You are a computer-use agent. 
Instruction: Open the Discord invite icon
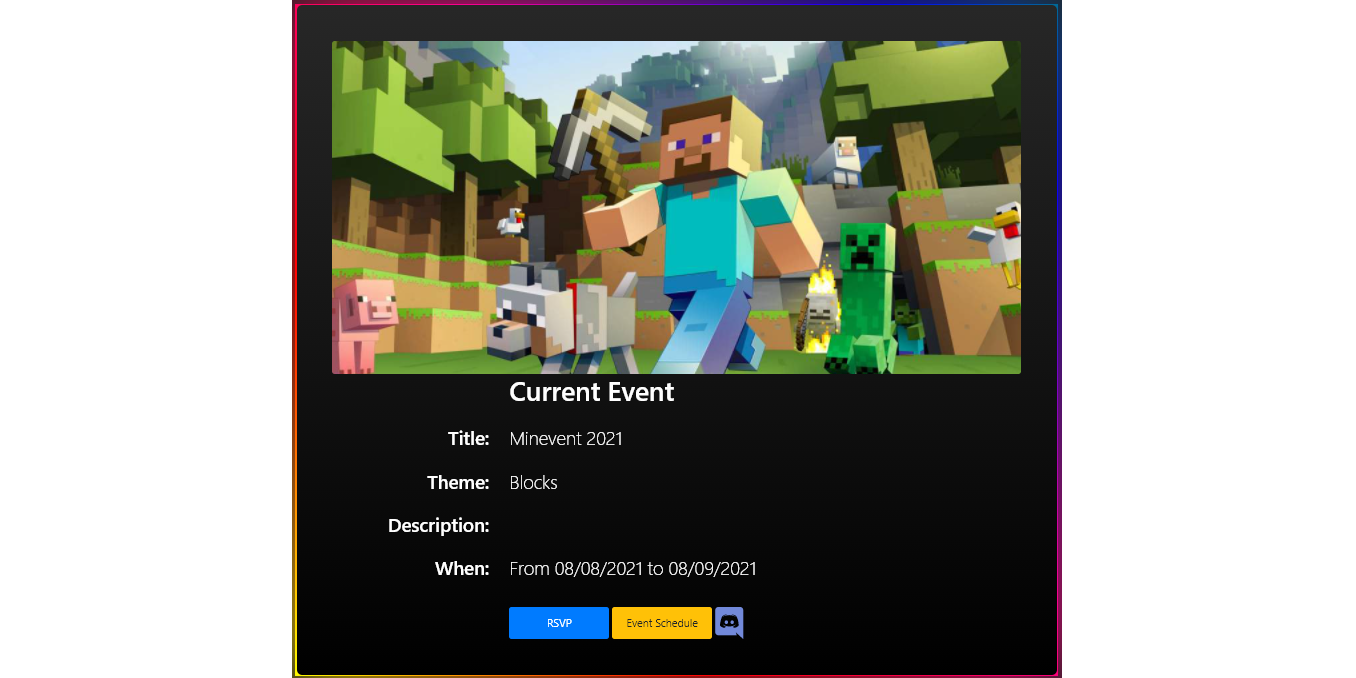(729, 623)
